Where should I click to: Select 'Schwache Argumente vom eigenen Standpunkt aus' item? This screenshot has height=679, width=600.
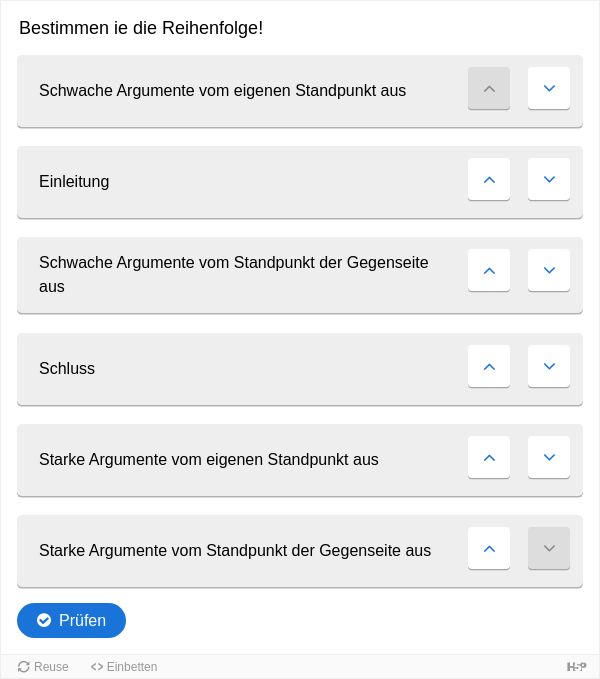(x=300, y=91)
